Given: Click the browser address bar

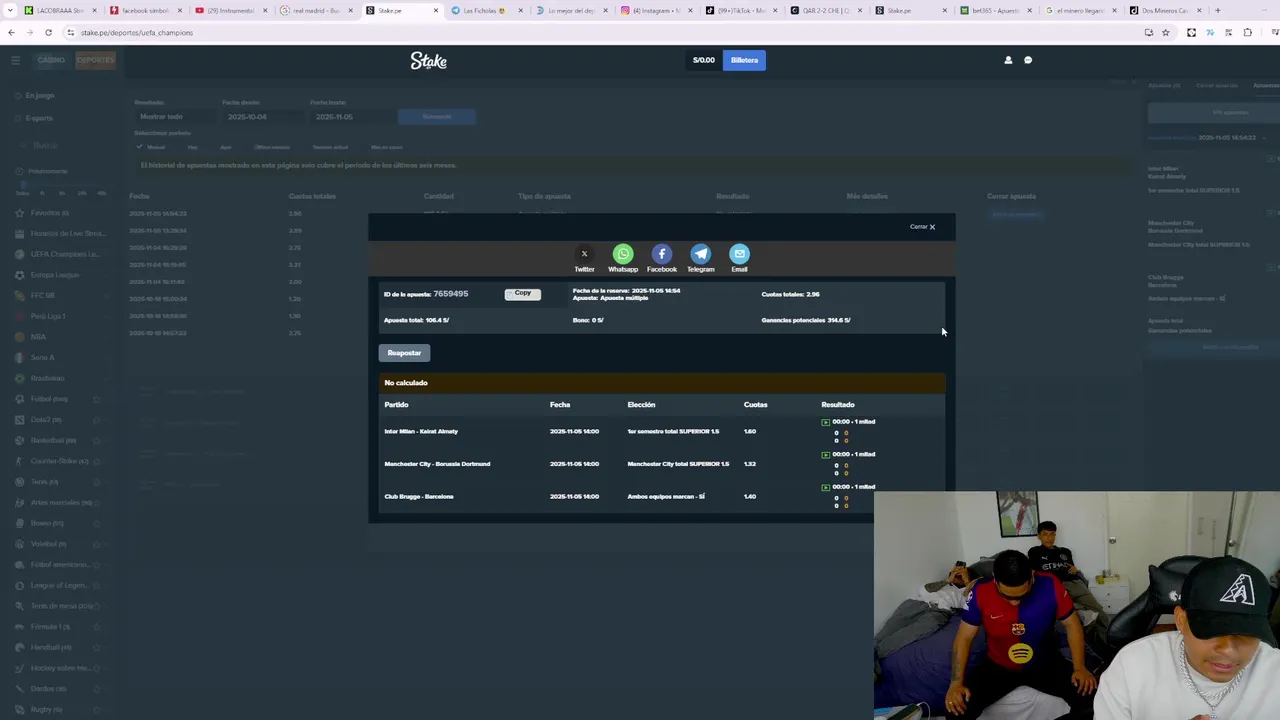Looking at the screenshot, I should (x=600, y=32).
